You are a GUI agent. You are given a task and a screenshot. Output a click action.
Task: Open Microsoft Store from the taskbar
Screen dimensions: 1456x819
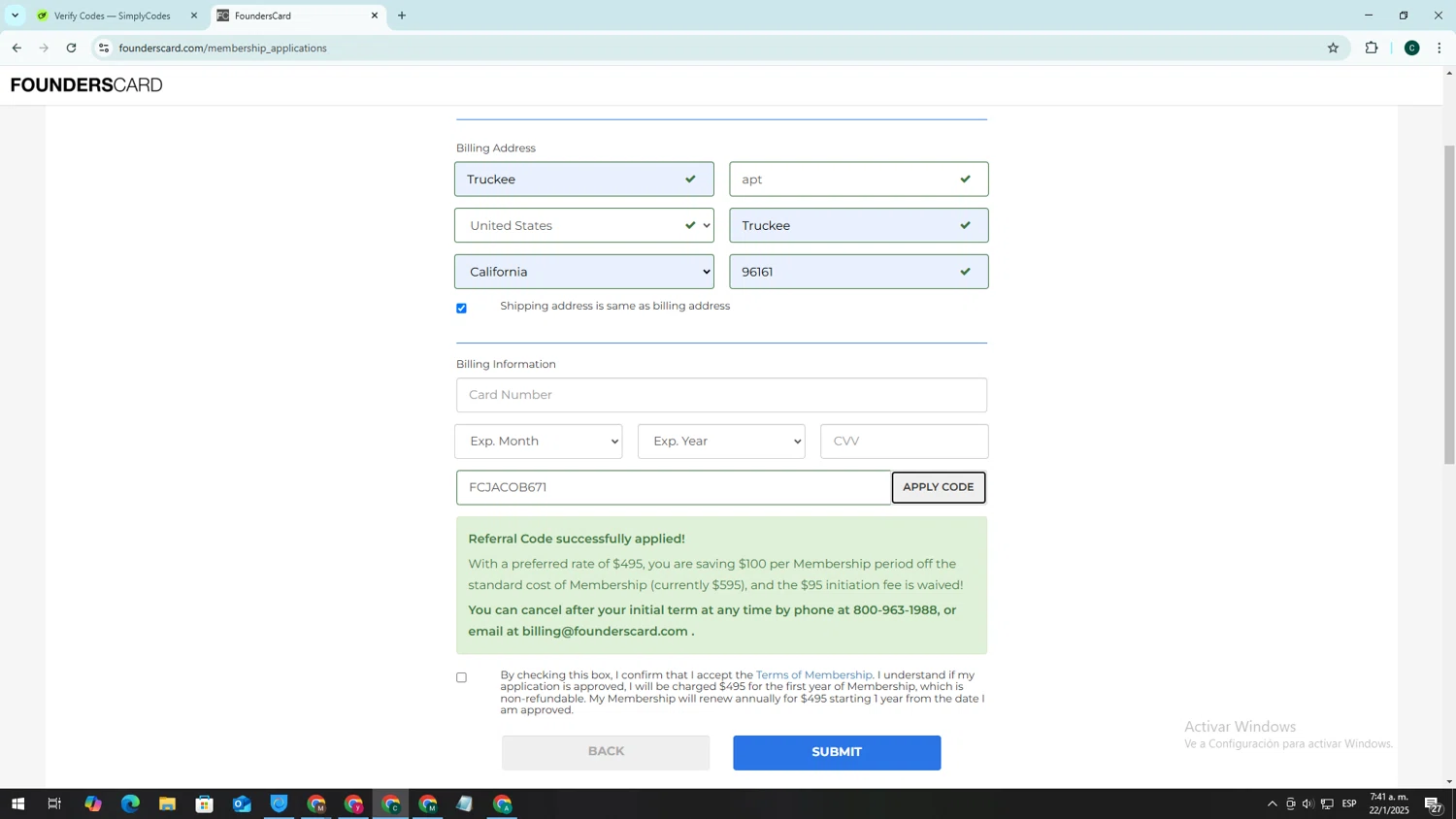point(204,803)
